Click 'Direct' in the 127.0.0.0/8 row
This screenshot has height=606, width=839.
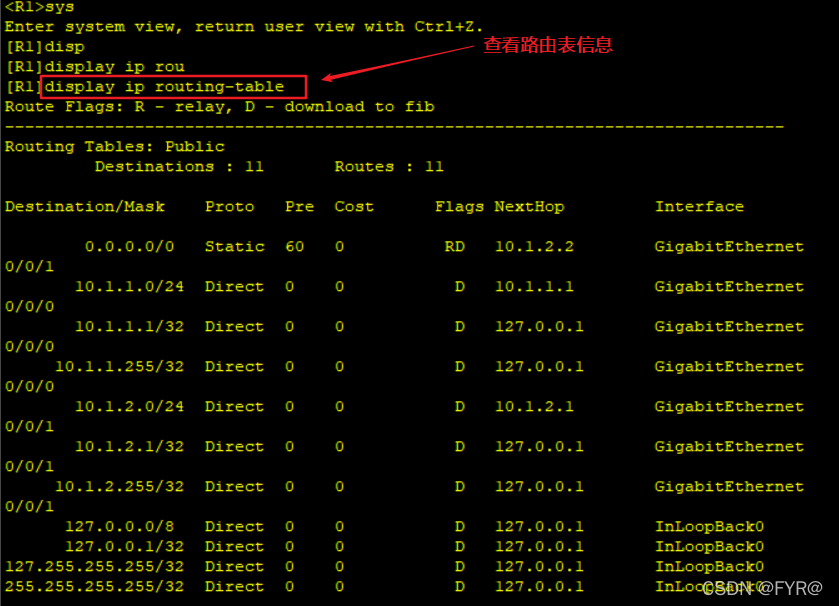[x=234, y=527]
